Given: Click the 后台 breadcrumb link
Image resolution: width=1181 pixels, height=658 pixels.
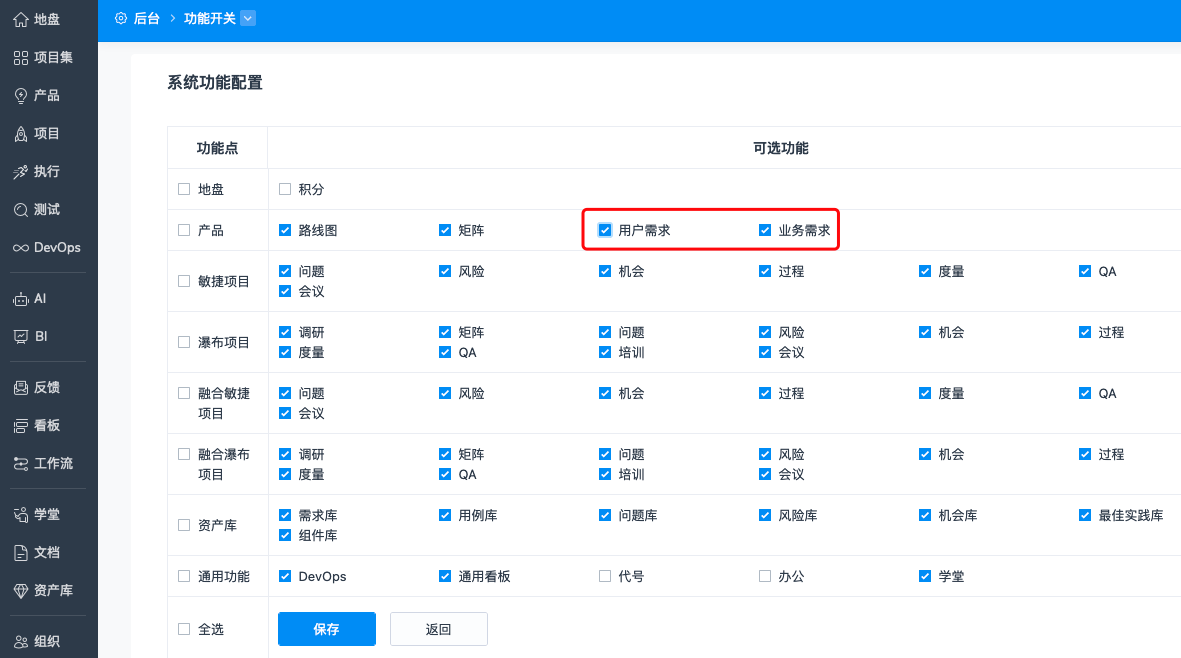Looking at the screenshot, I should coord(146,18).
